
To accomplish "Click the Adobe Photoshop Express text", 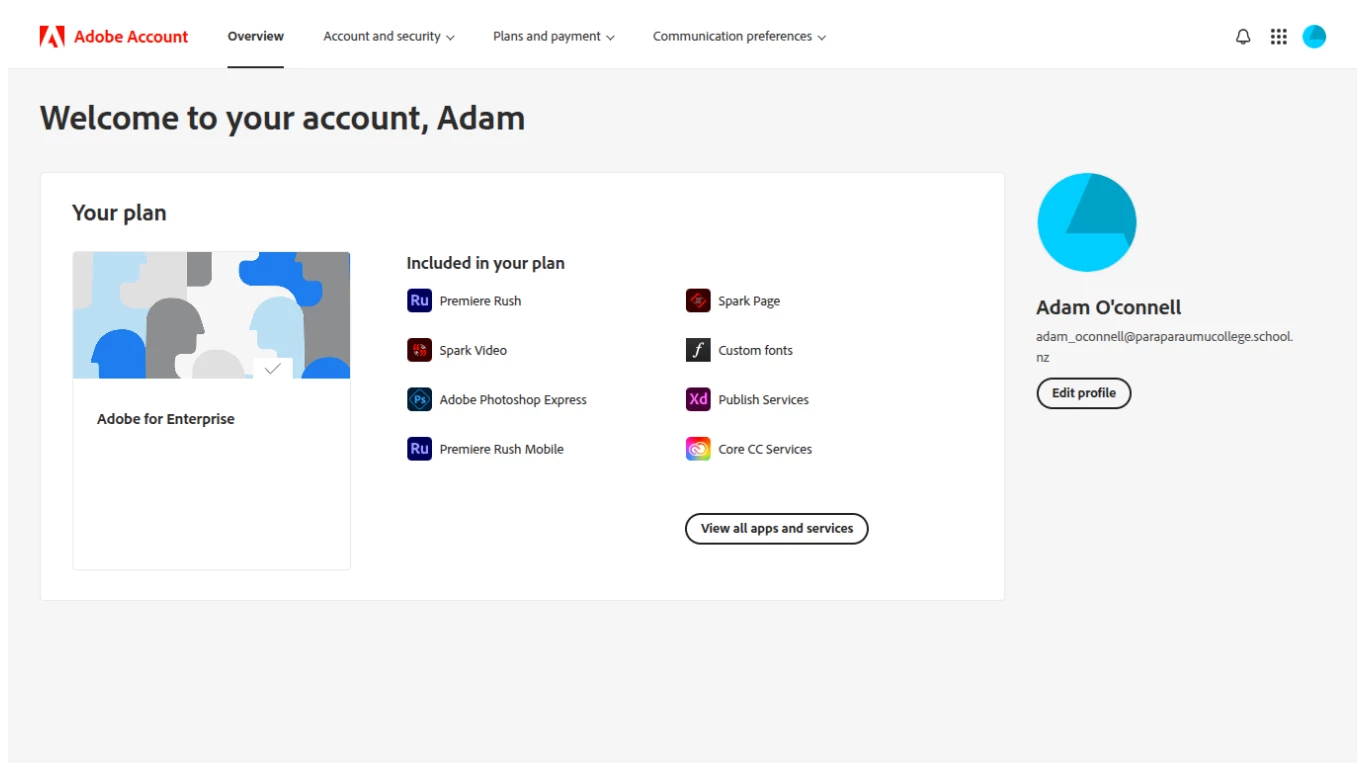I will (513, 400).
